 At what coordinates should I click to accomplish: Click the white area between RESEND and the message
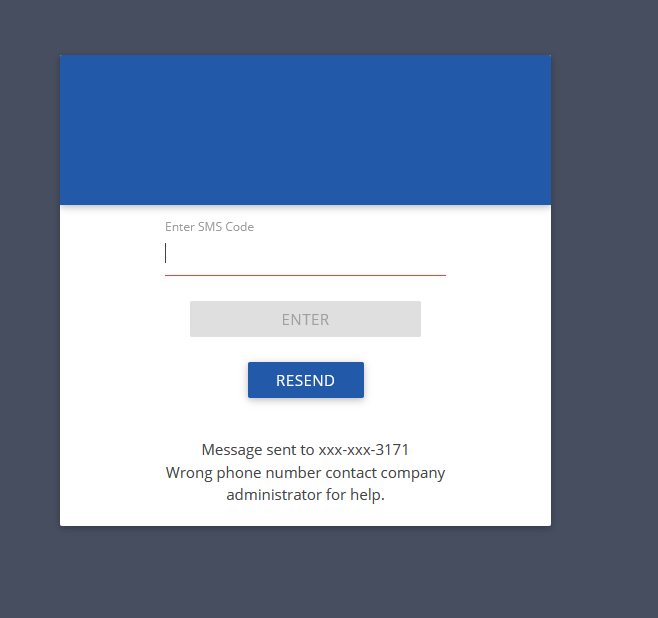pyautogui.click(x=305, y=420)
